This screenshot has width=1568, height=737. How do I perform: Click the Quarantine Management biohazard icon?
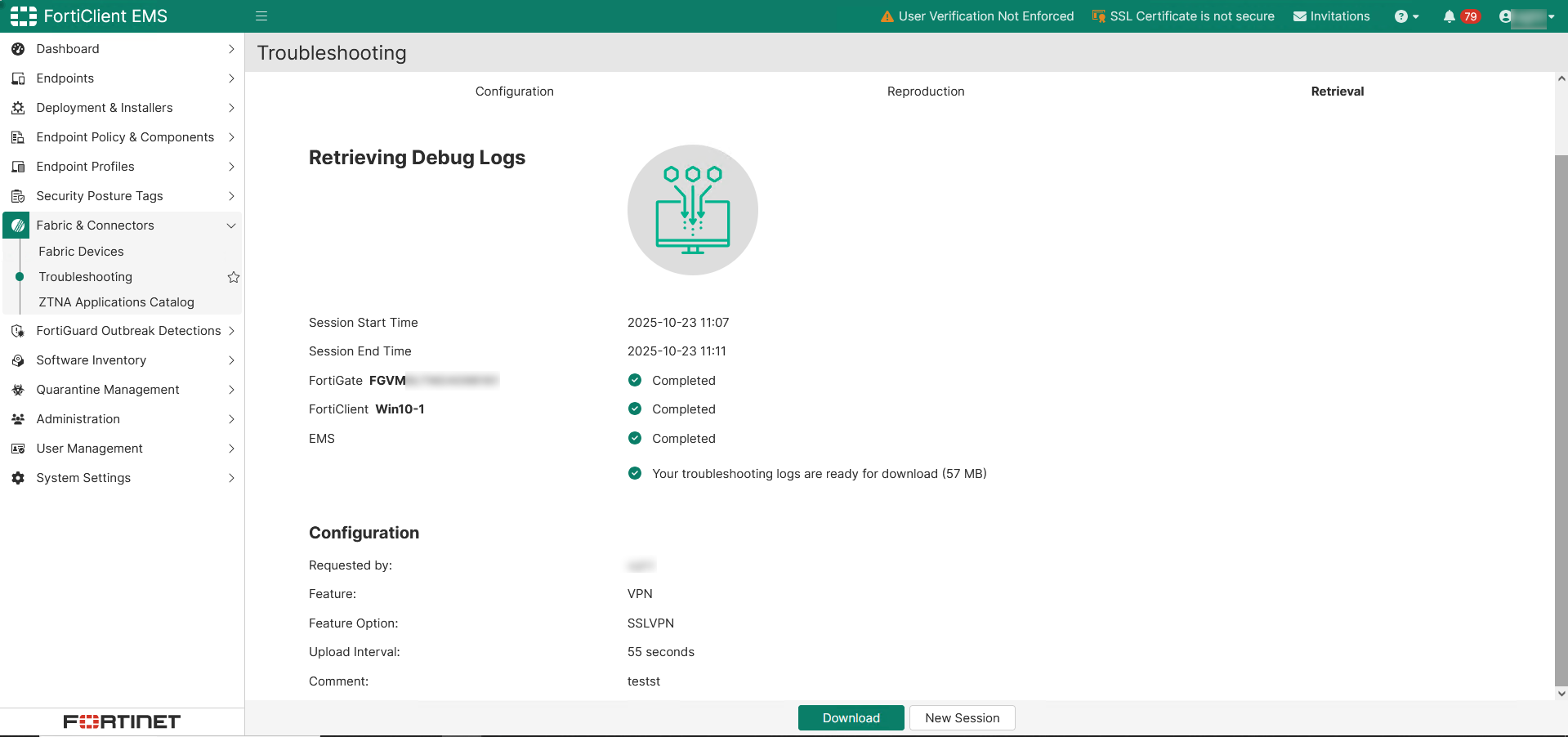pyautogui.click(x=18, y=390)
